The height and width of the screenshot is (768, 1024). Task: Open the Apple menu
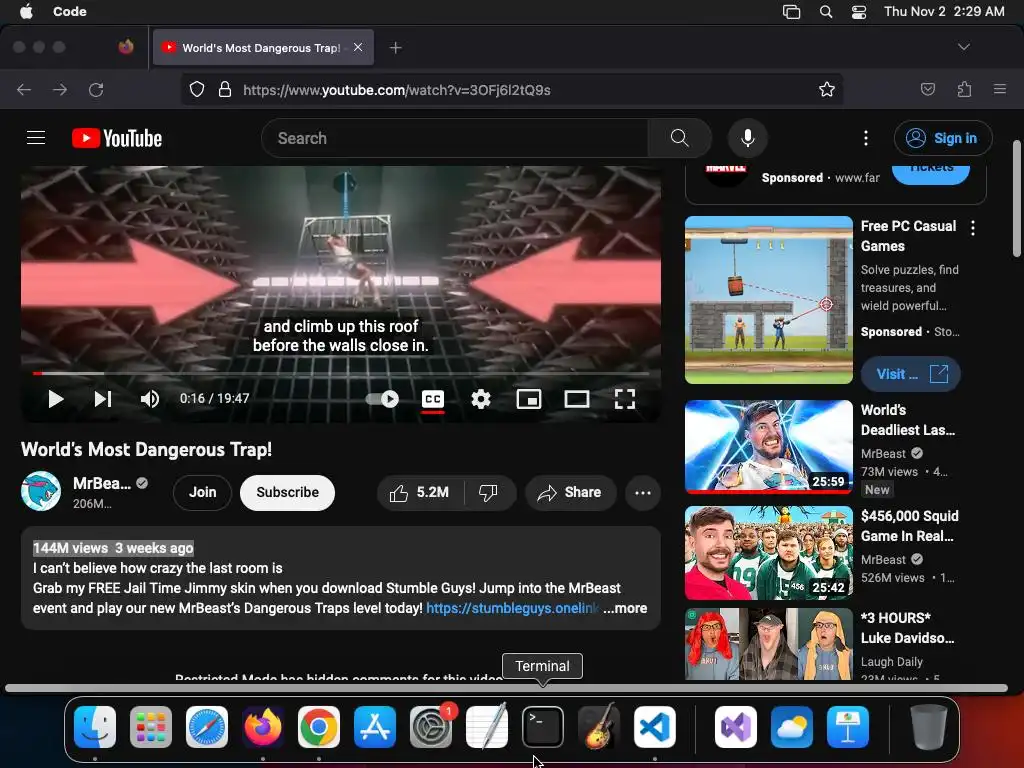pos(26,11)
